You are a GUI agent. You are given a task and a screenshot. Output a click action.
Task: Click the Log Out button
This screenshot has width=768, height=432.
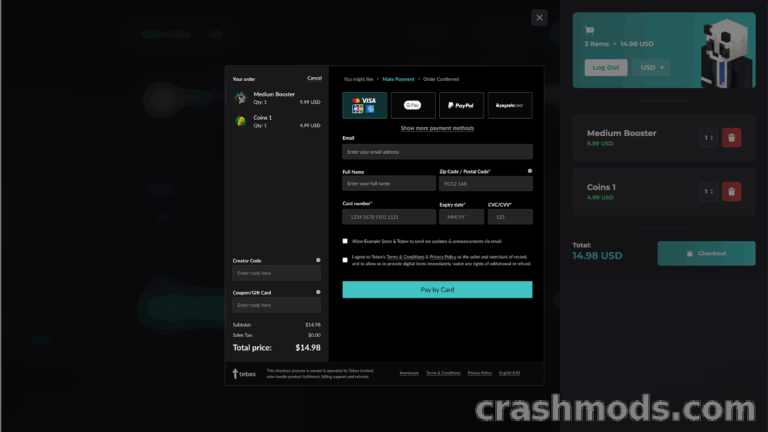click(x=606, y=68)
